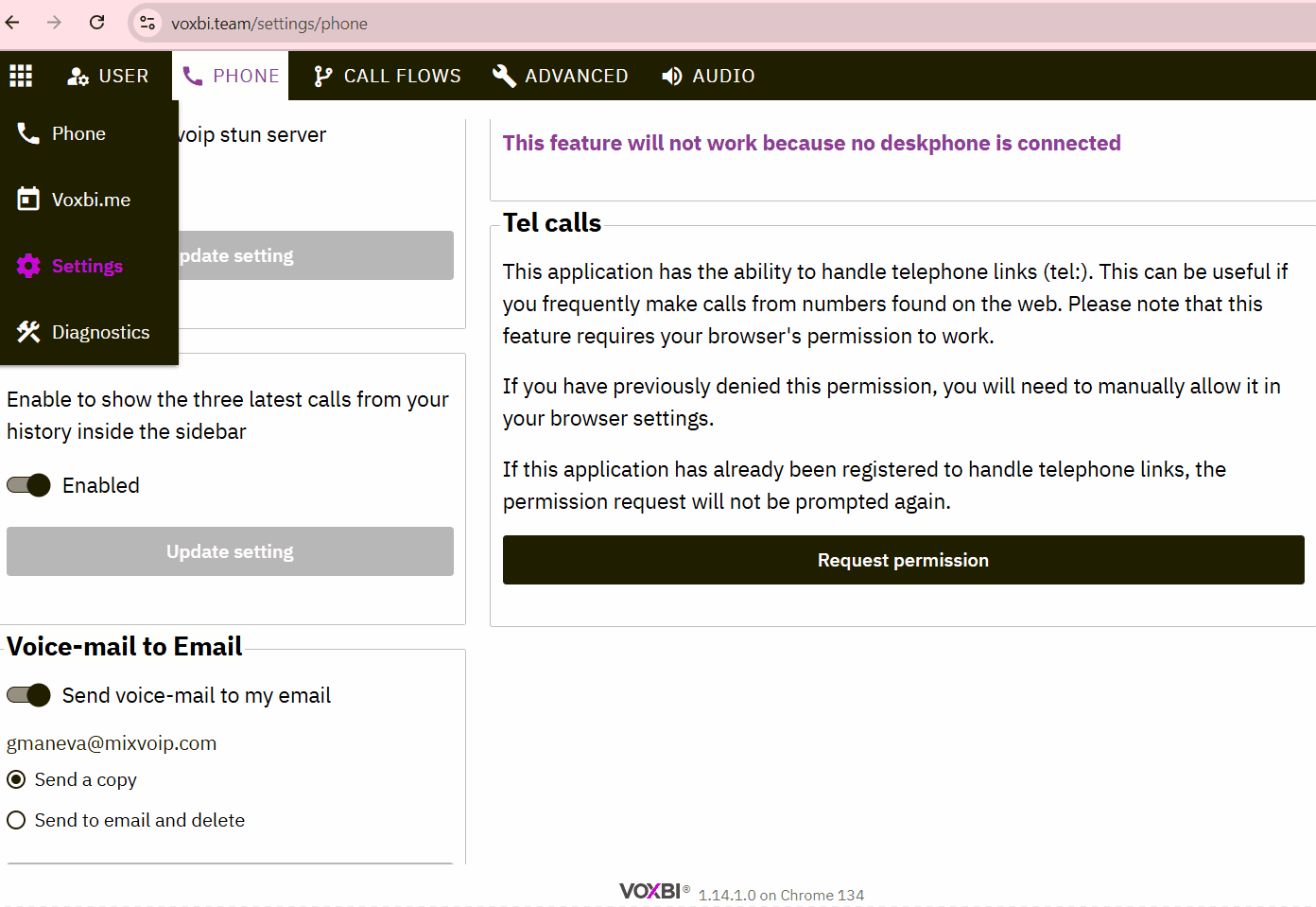Go to the Audio tab
The image size is (1316, 907).
[708, 76]
